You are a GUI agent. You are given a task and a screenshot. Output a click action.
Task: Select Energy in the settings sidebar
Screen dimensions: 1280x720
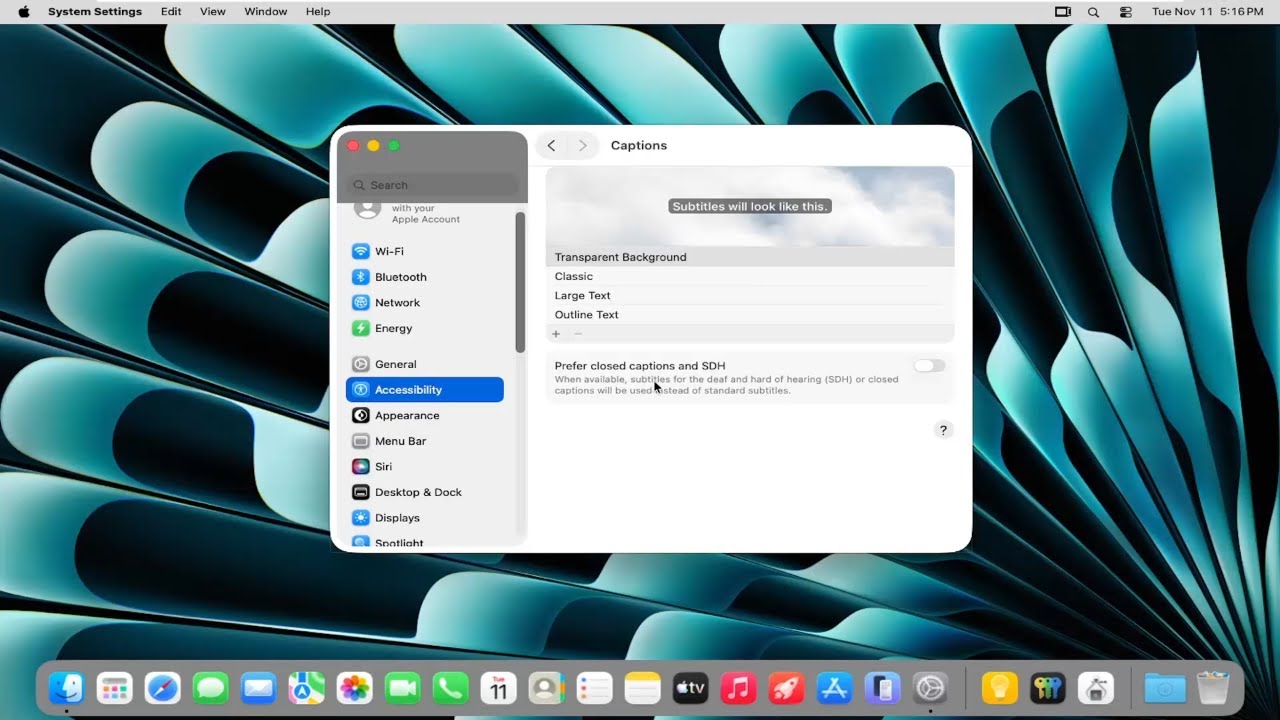tap(425, 328)
